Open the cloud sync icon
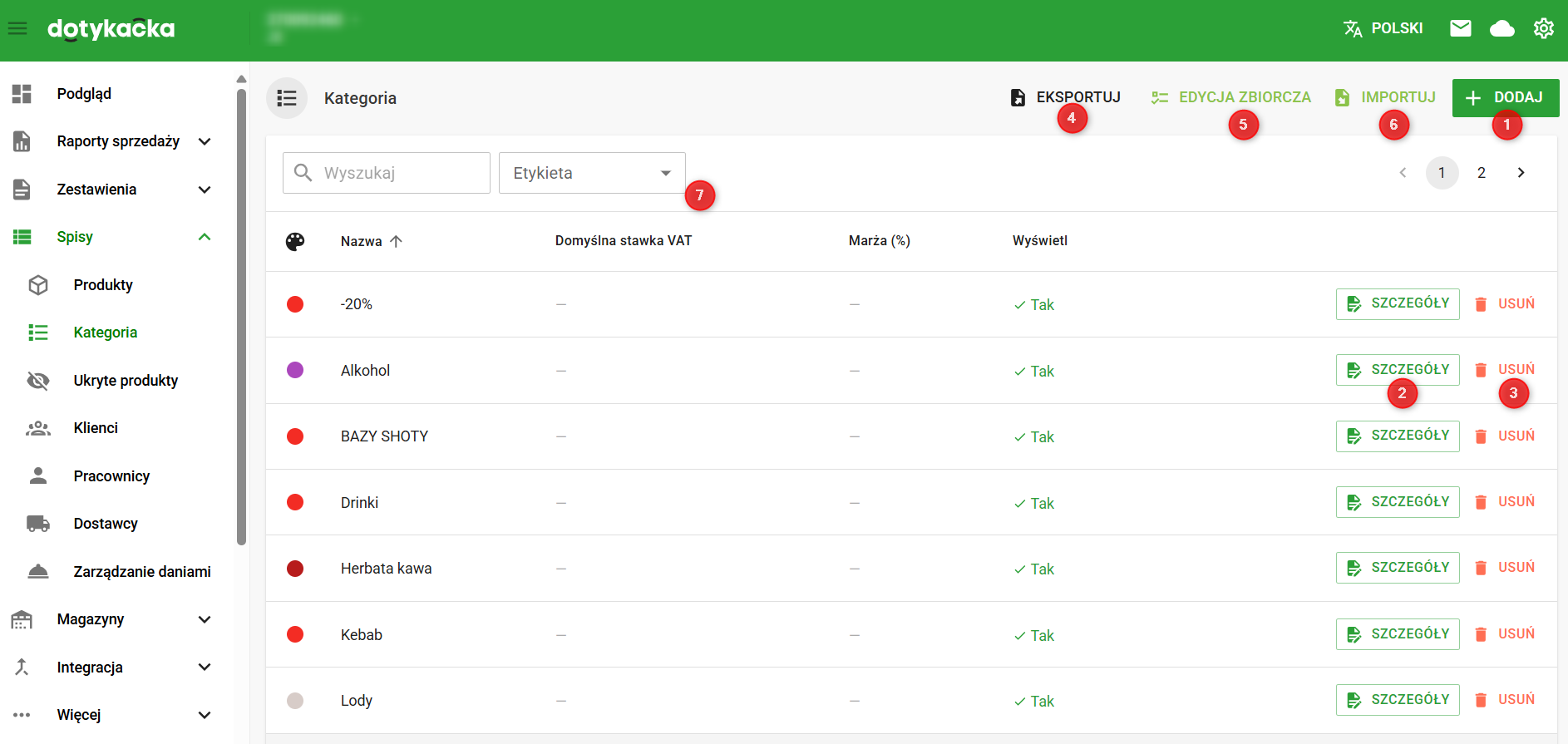The width and height of the screenshot is (1568, 744). coord(1501,29)
